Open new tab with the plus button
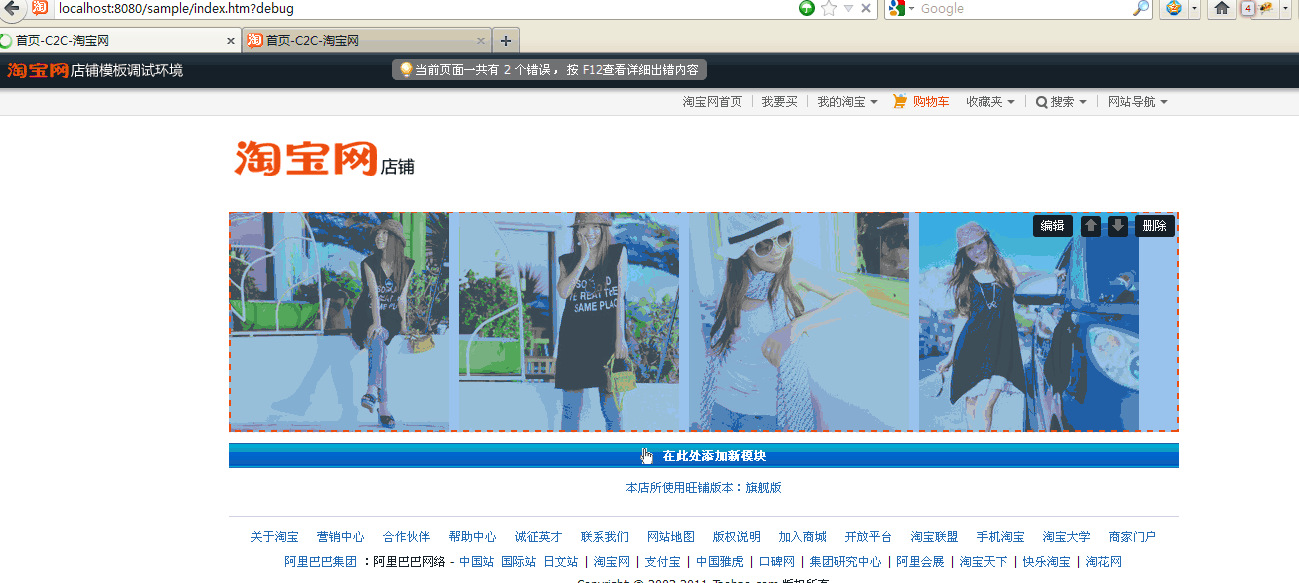The height and width of the screenshot is (583, 1299). click(506, 41)
